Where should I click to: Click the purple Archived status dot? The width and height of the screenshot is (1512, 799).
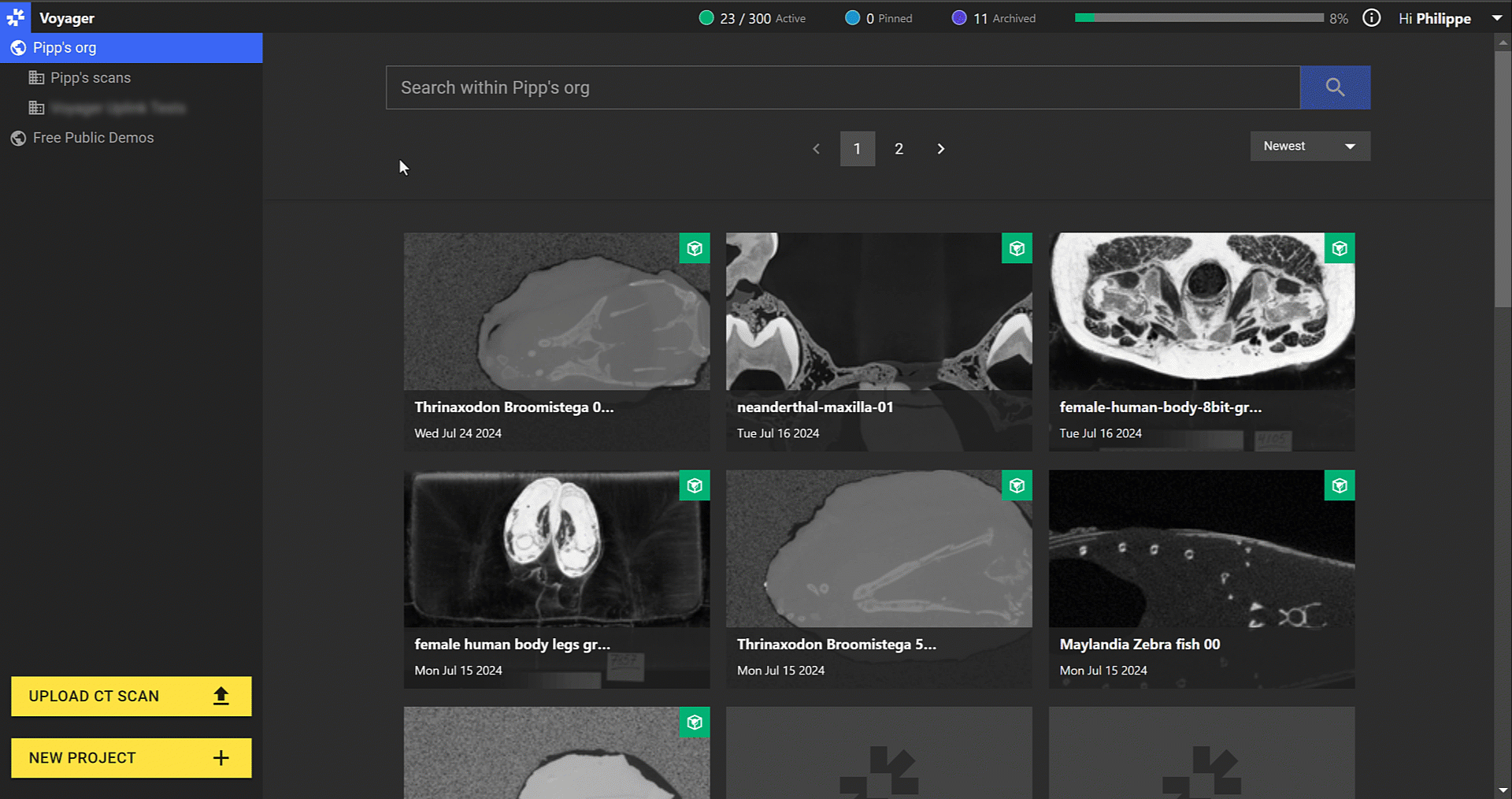[959, 18]
